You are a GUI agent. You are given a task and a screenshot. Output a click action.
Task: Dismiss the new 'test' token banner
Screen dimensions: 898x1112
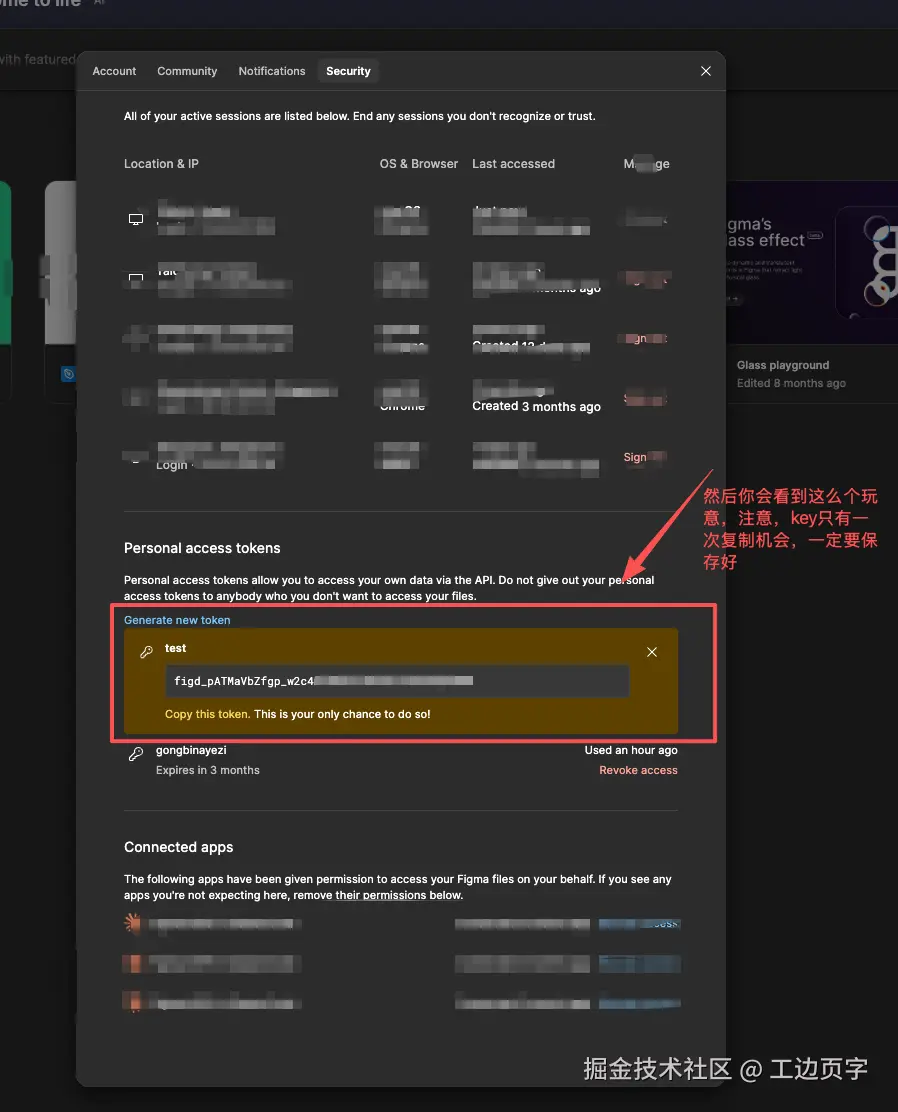point(652,652)
